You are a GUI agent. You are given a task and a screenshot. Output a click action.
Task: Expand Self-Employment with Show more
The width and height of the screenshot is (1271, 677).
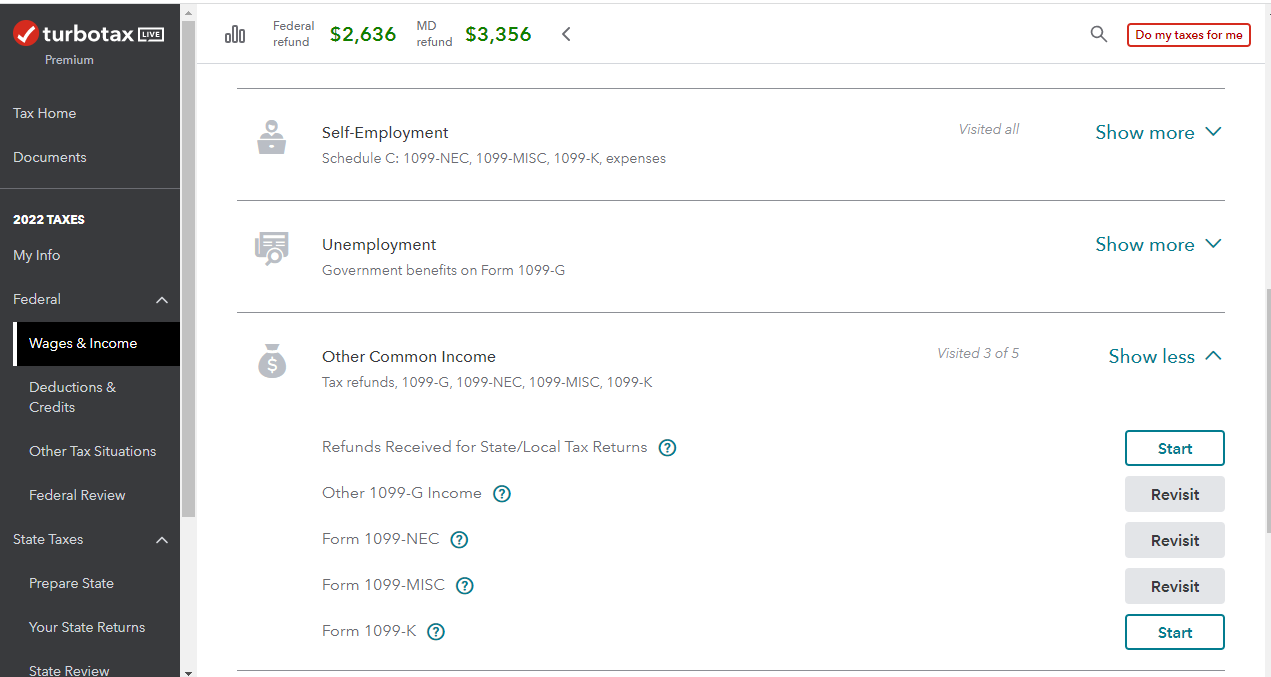[x=1158, y=133]
